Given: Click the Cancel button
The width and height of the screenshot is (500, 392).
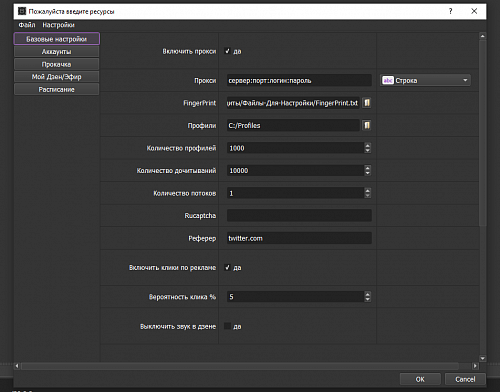Looking at the screenshot, I should point(465,379).
